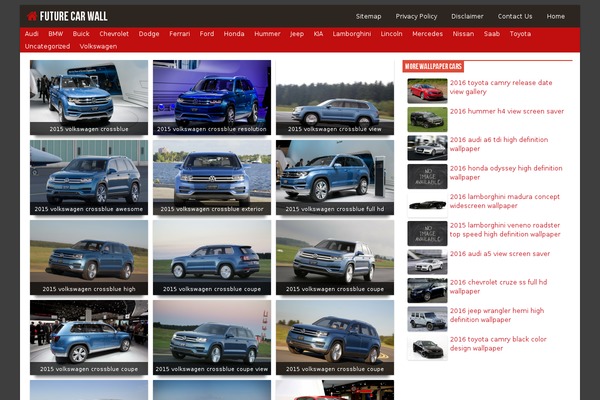Open the Ferrari category
The image size is (600, 400).
(179, 34)
